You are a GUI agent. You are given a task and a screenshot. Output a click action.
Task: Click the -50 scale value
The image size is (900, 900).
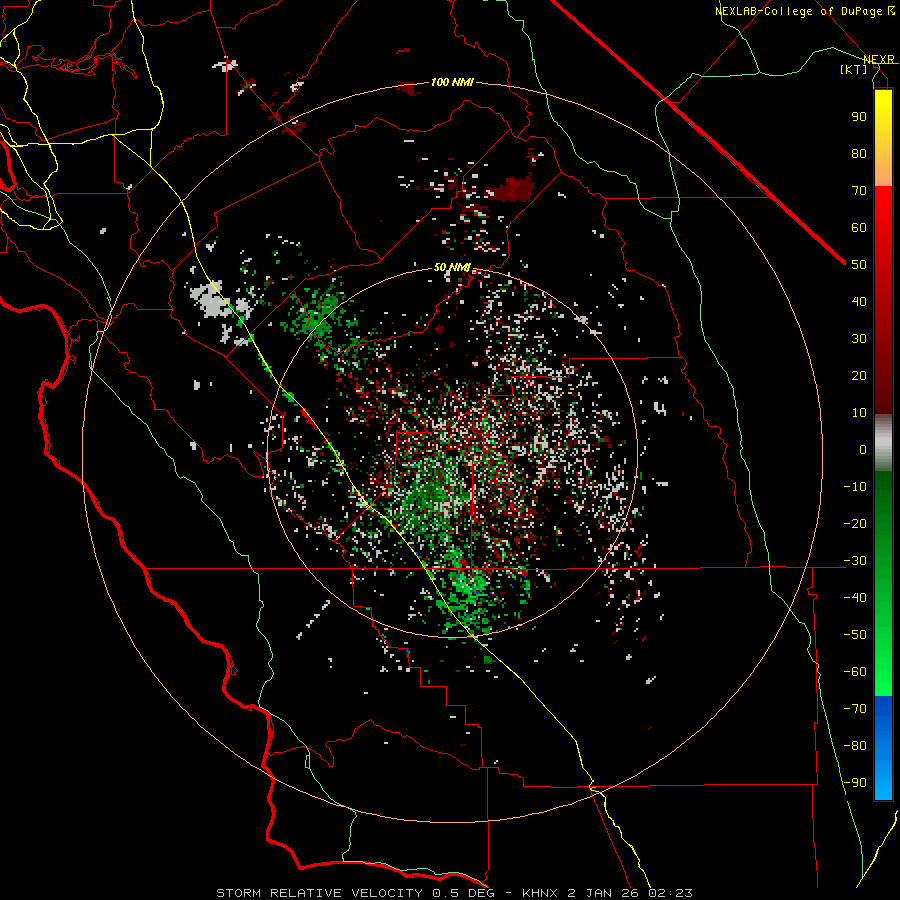pos(855,635)
